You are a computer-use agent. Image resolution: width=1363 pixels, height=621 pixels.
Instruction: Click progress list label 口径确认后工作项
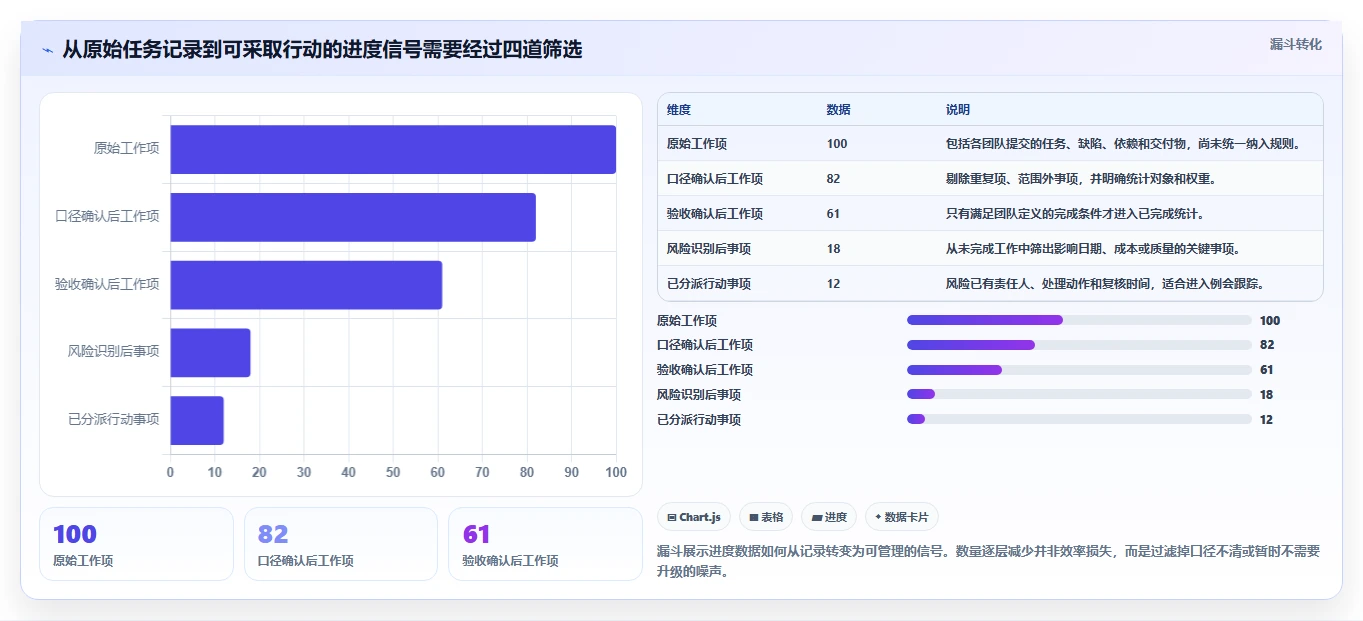[705, 345]
